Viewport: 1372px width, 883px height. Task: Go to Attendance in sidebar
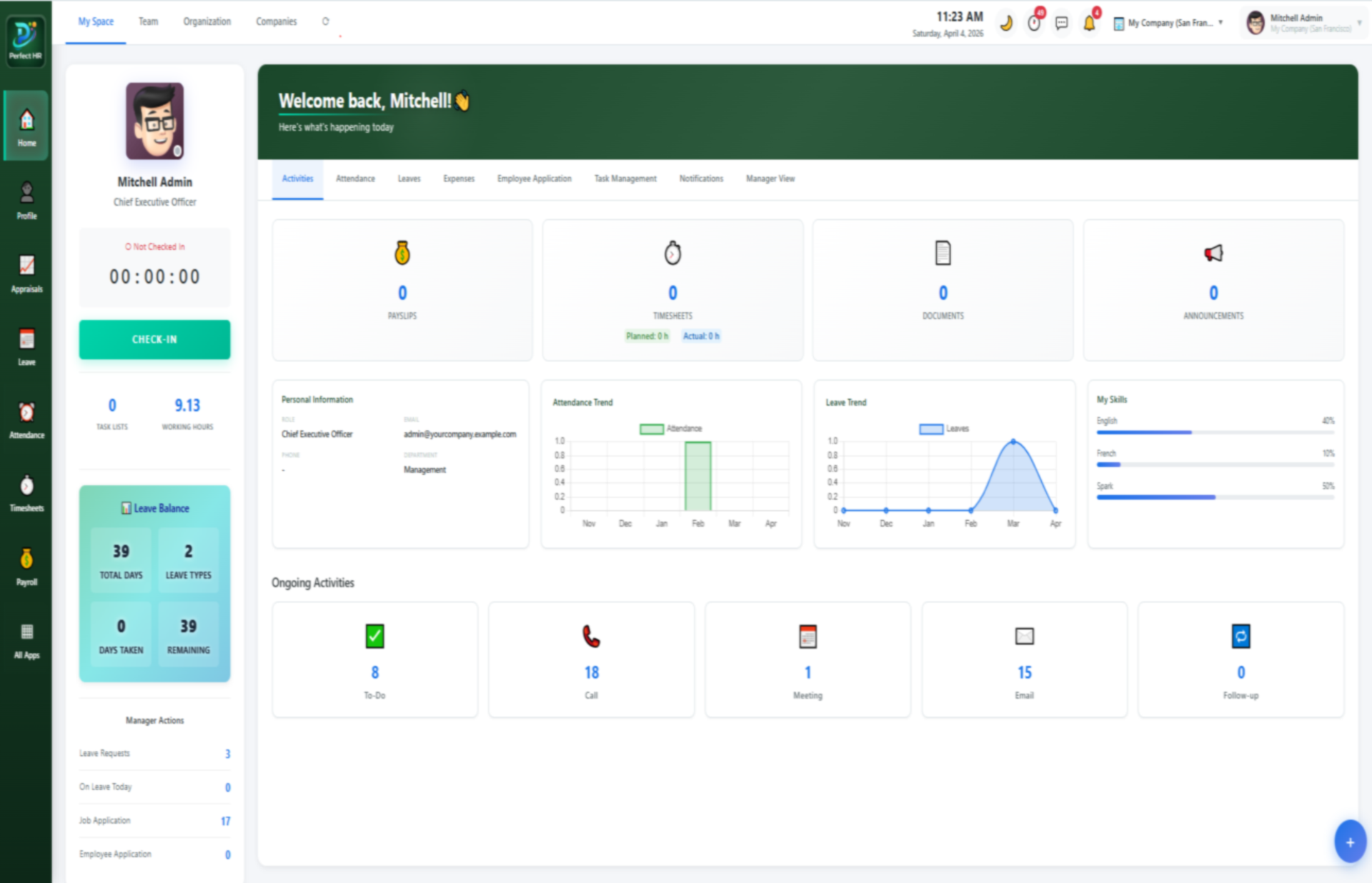point(26,419)
